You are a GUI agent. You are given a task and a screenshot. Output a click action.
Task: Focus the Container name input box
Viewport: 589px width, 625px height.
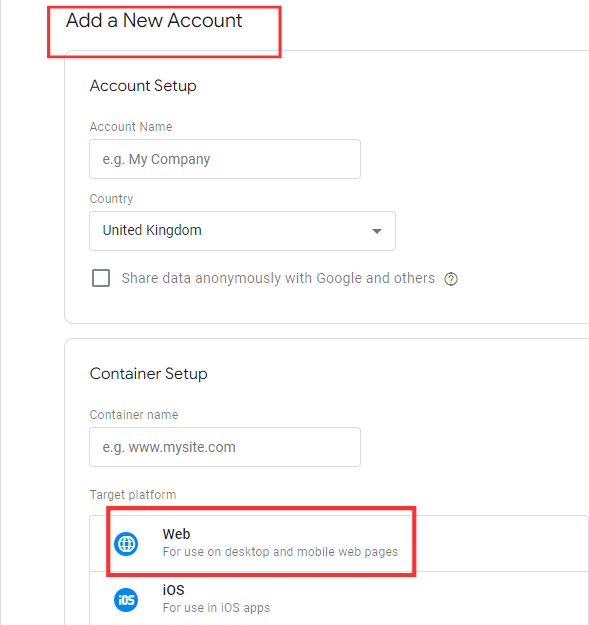click(225, 447)
